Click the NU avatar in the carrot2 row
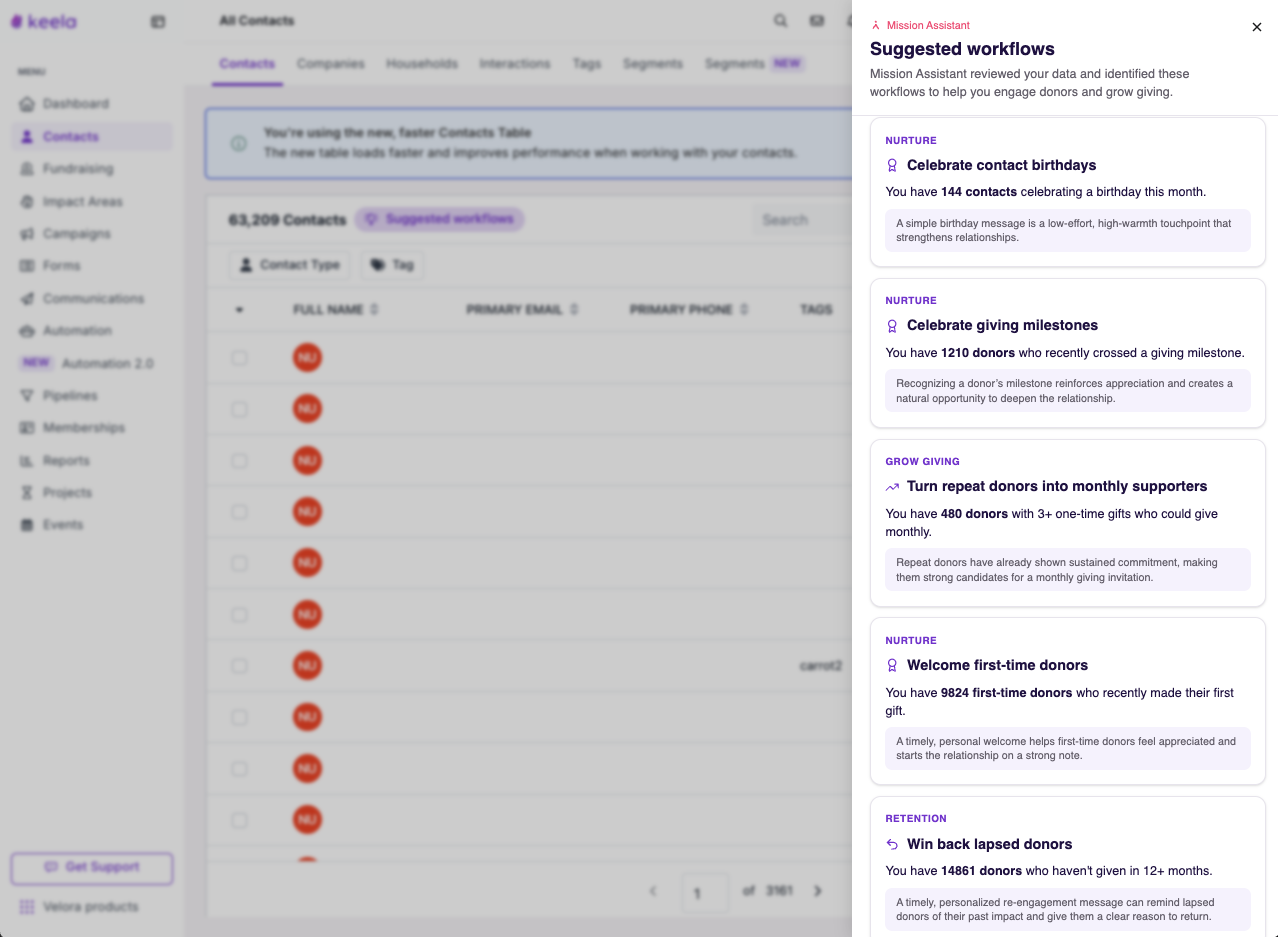1278x937 pixels. point(307,666)
